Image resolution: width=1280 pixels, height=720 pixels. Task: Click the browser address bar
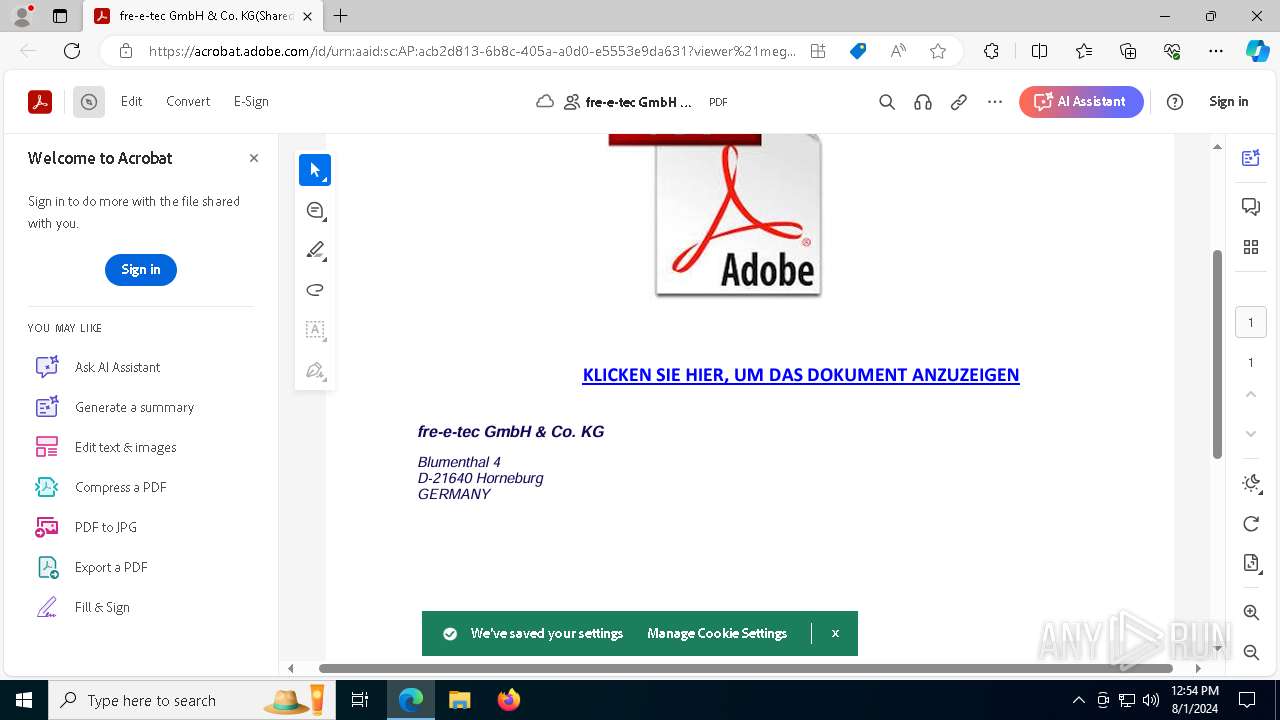click(472, 51)
